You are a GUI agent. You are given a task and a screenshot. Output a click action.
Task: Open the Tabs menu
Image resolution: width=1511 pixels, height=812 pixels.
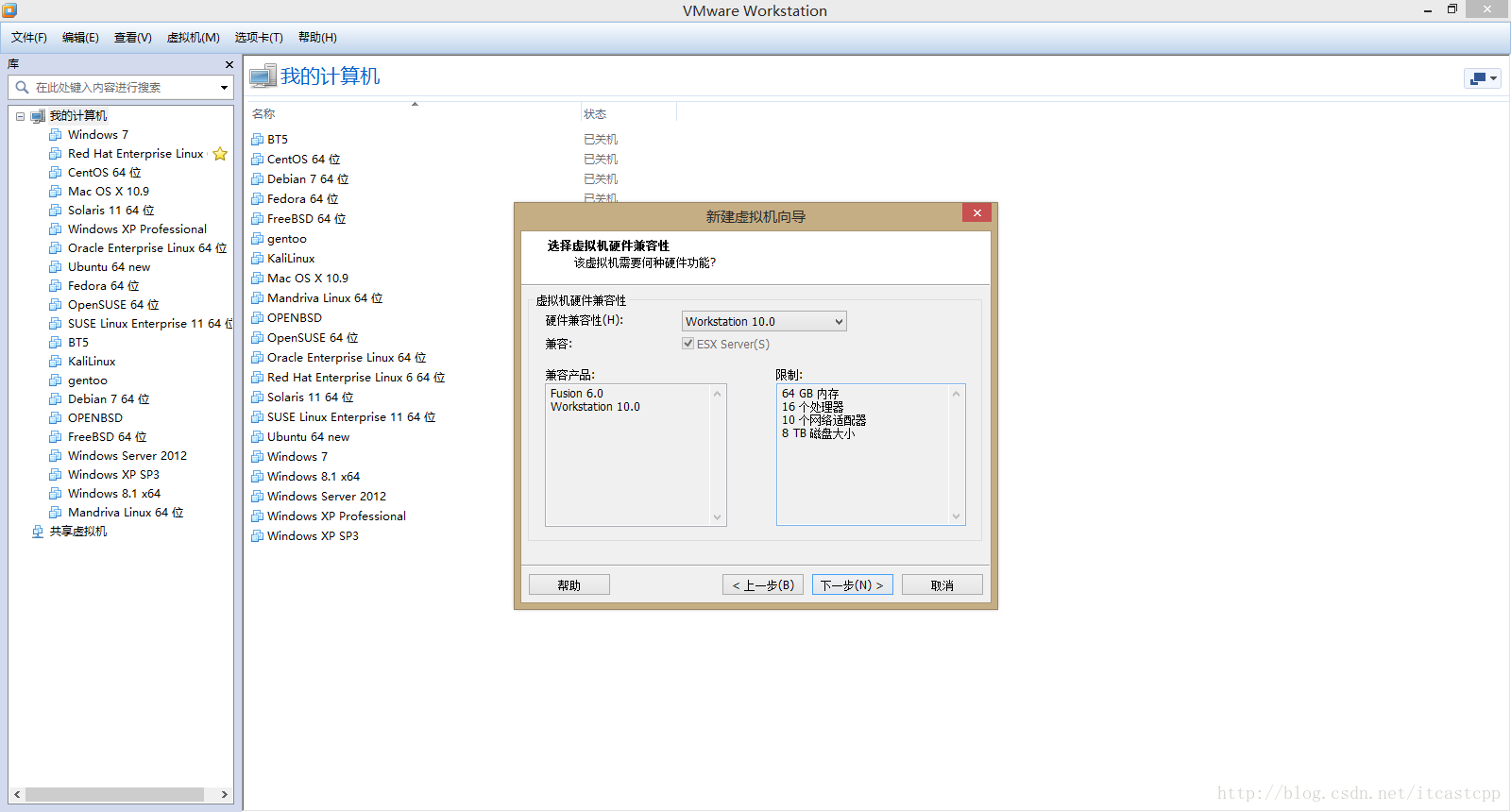click(259, 38)
